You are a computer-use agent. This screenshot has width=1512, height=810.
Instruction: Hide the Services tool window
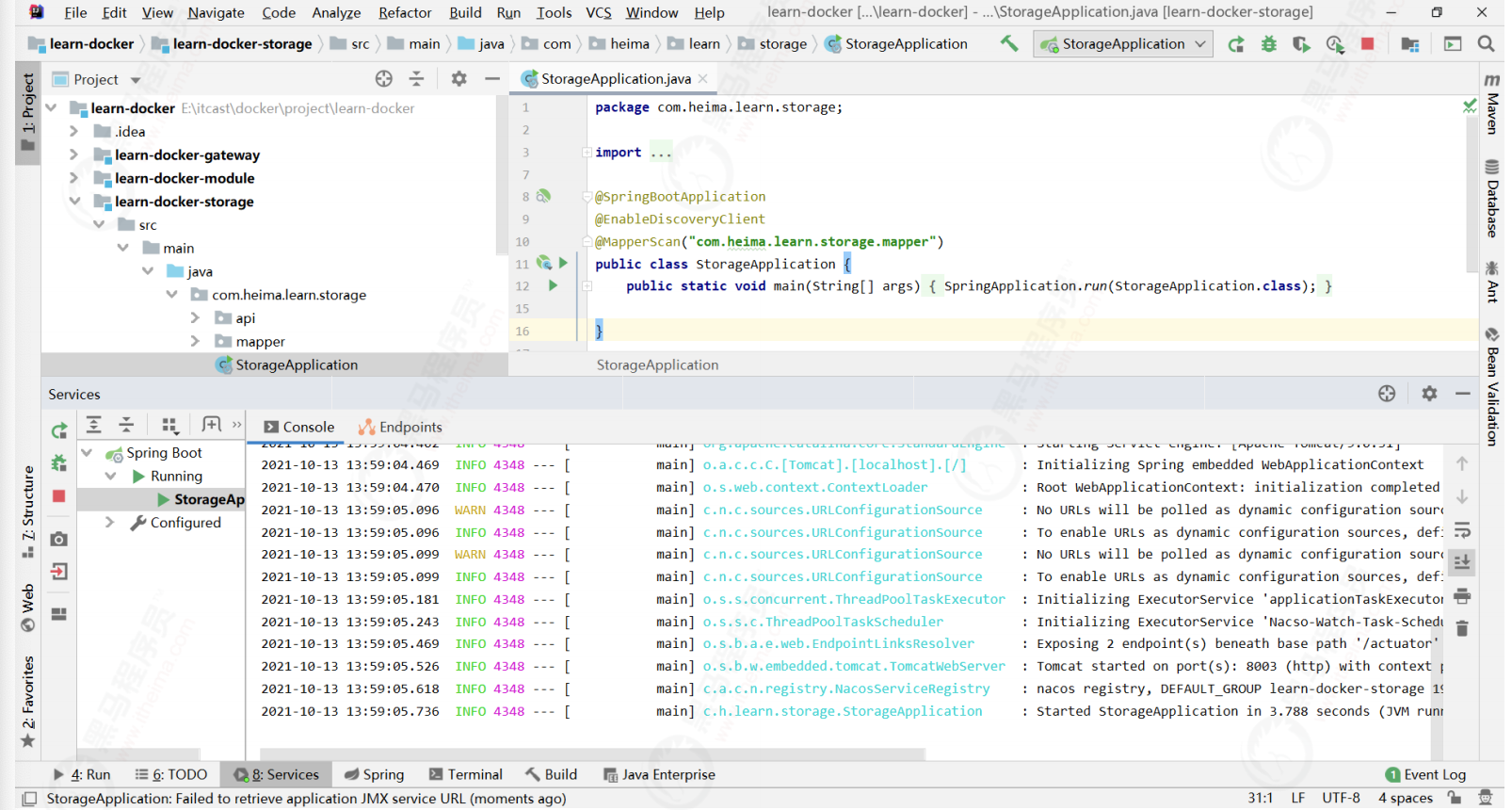pos(1462,394)
